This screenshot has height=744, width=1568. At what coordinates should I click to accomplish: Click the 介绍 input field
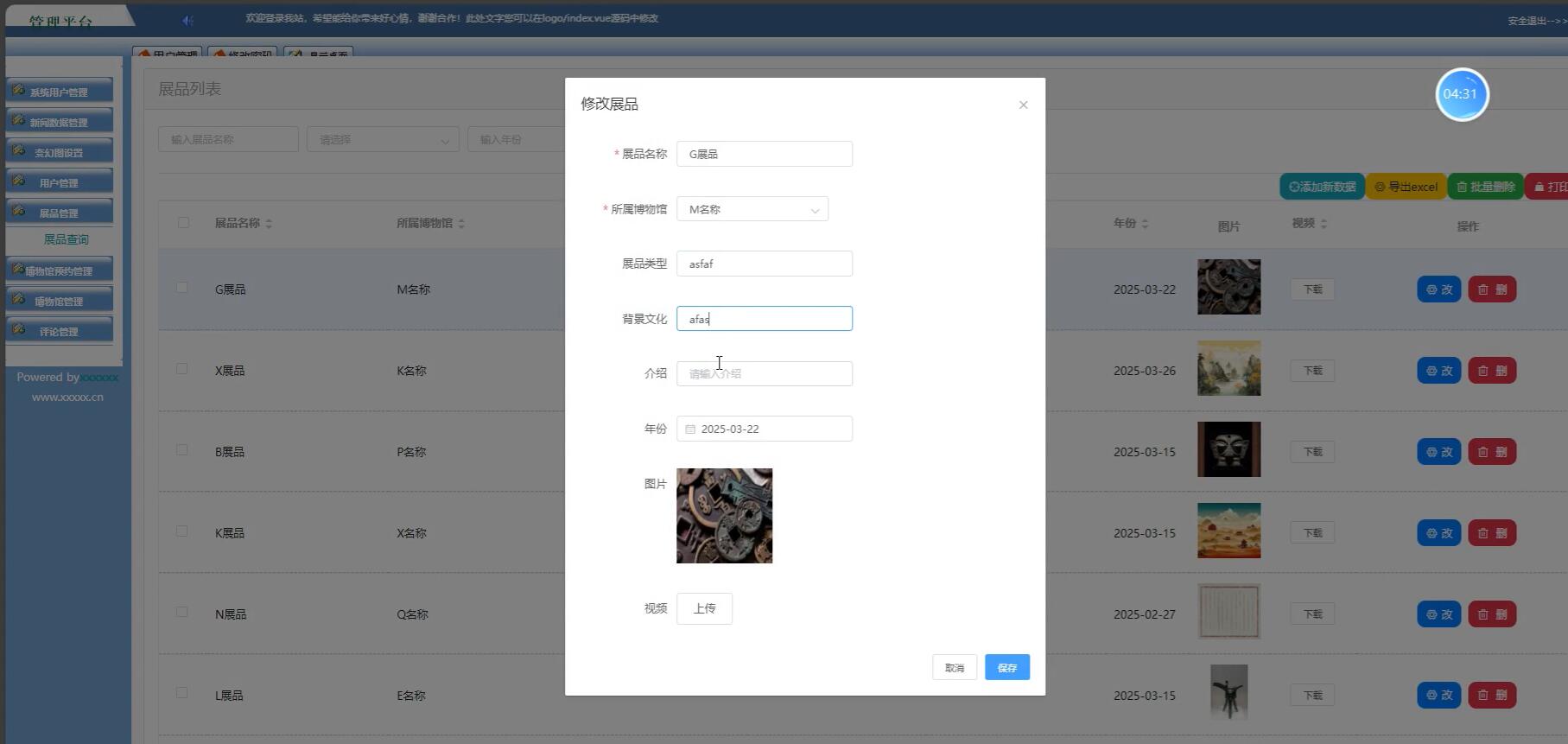tap(764, 373)
